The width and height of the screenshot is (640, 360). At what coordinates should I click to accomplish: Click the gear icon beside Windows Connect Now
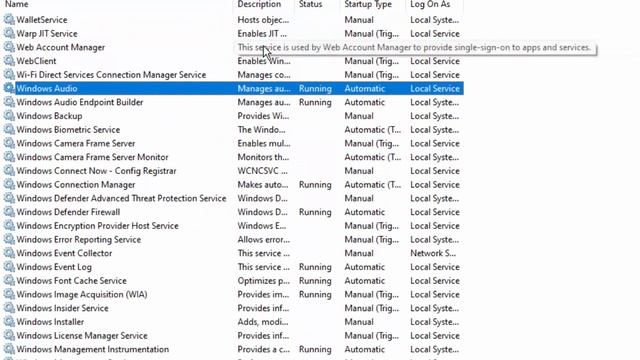pos(9,171)
